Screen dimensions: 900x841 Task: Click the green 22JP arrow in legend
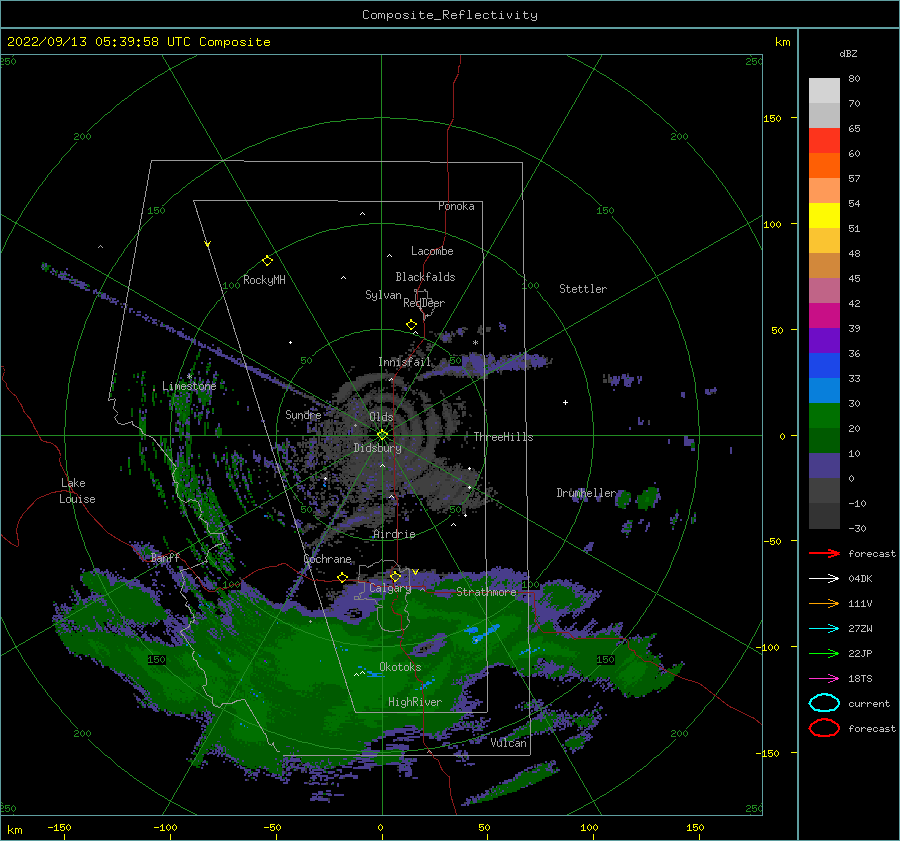tap(824, 653)
